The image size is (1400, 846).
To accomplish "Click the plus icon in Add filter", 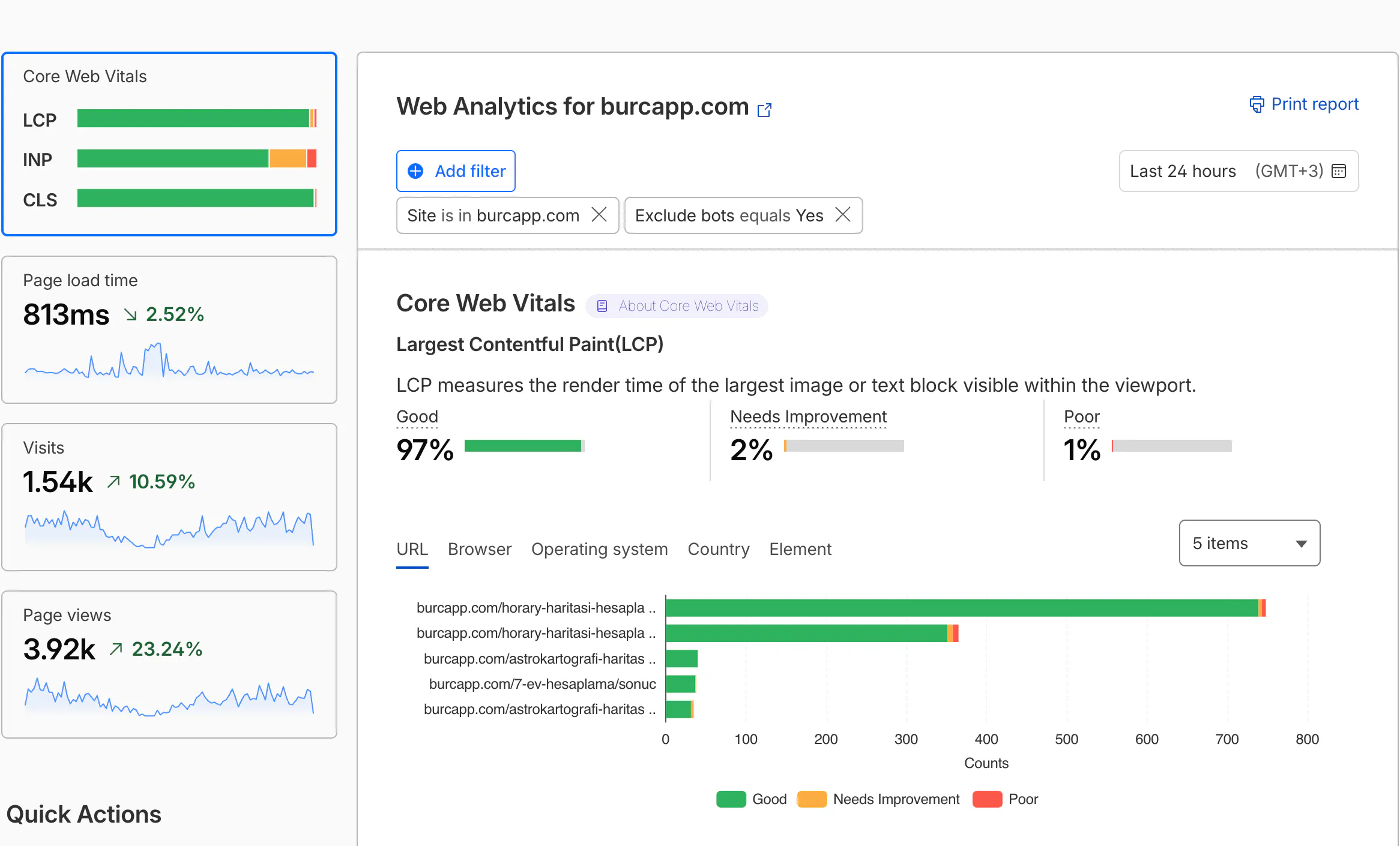I will coord(415,171).
